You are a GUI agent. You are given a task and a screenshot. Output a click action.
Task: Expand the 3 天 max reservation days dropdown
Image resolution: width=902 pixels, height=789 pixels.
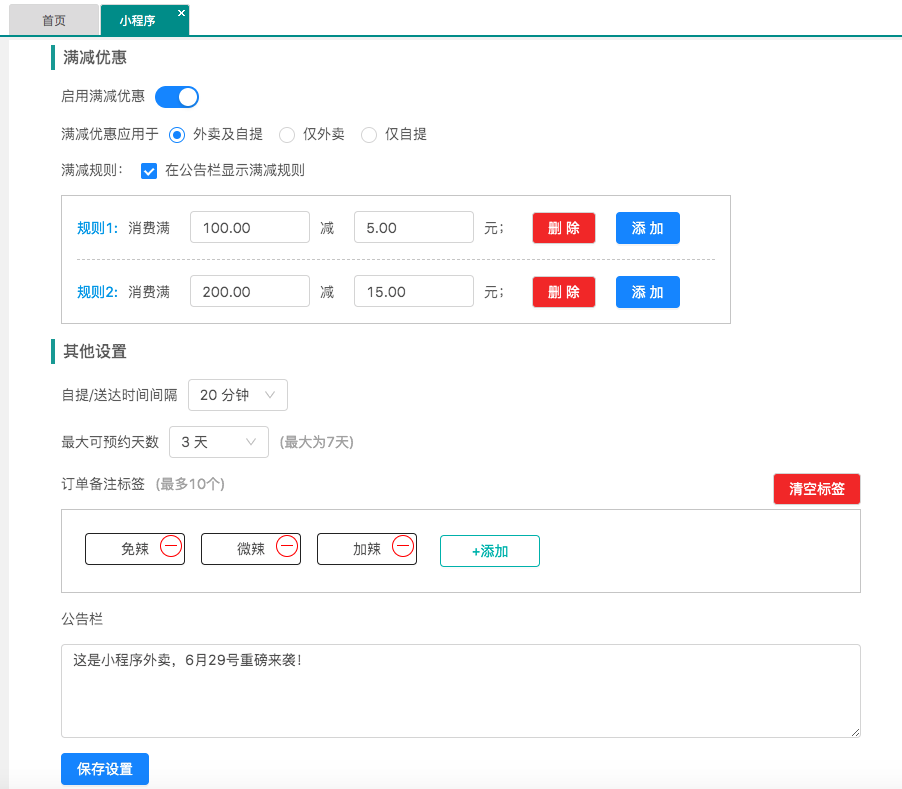pos(219,442)
